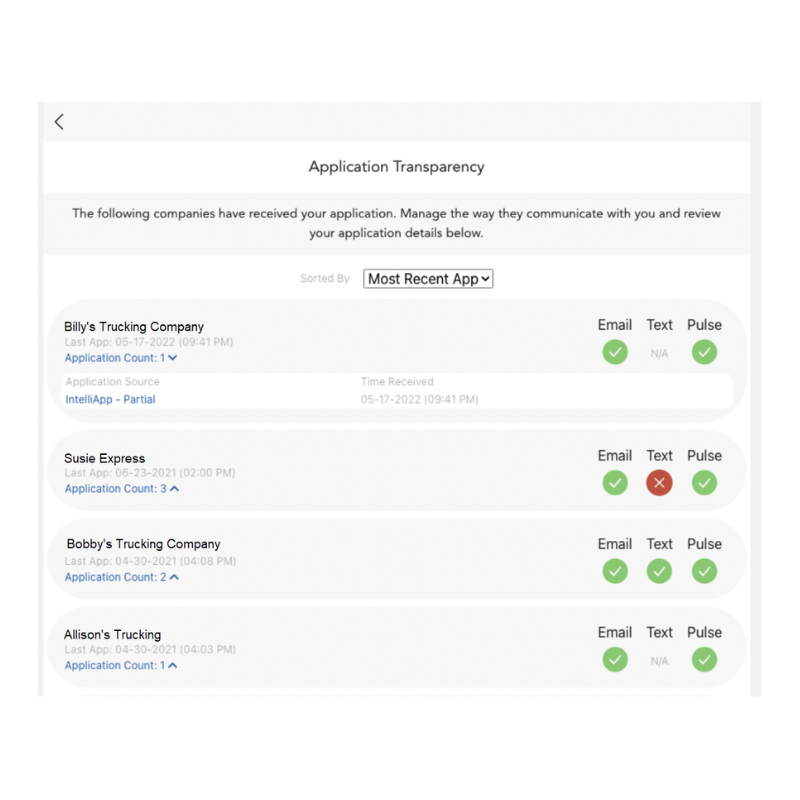800x800 pixels.
Task: Disable Text notifications for Bobby's Trucking Company
Action: tap(659, 571)
